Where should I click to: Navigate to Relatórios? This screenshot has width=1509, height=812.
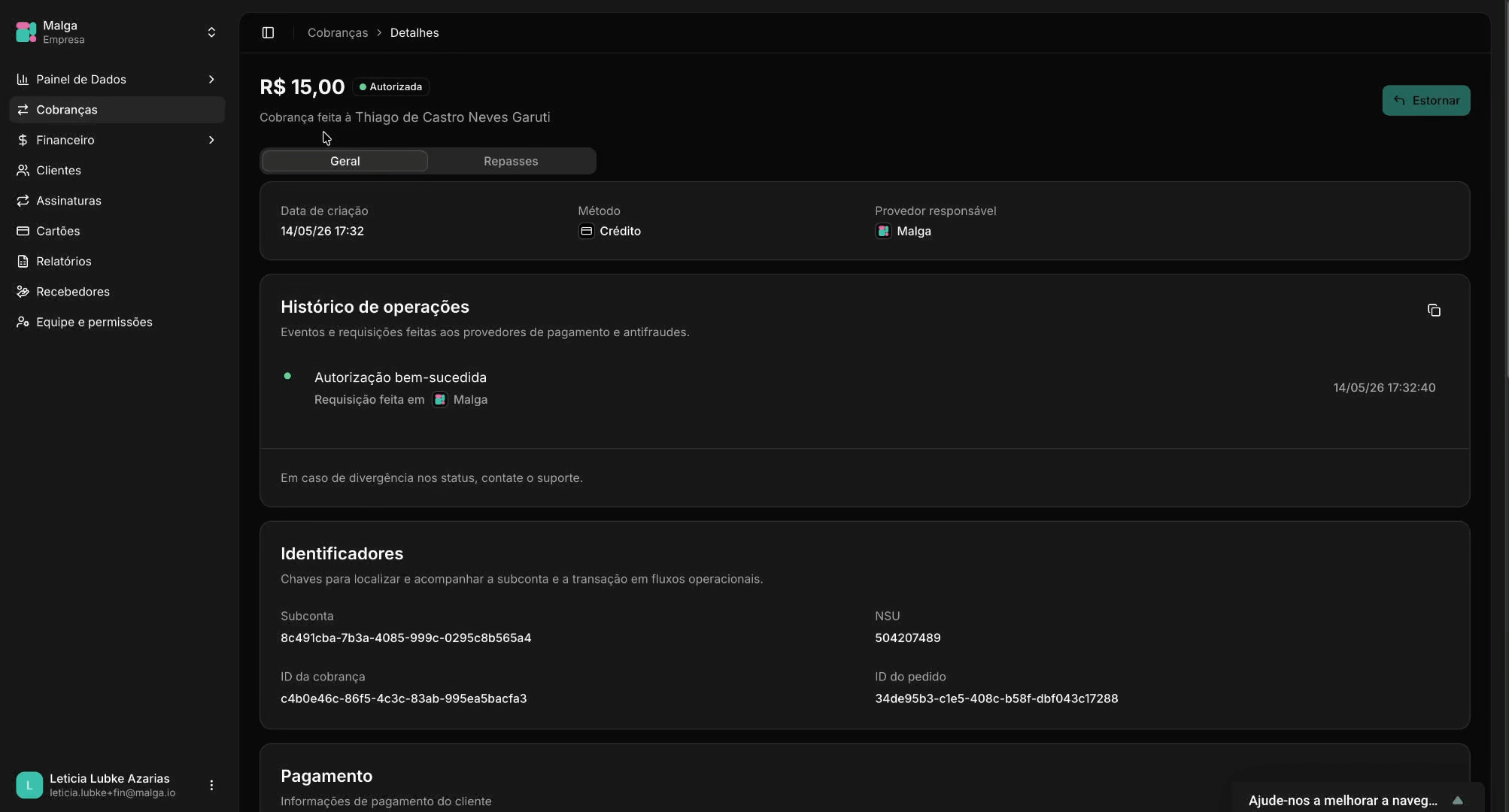(x=117, y=262)
